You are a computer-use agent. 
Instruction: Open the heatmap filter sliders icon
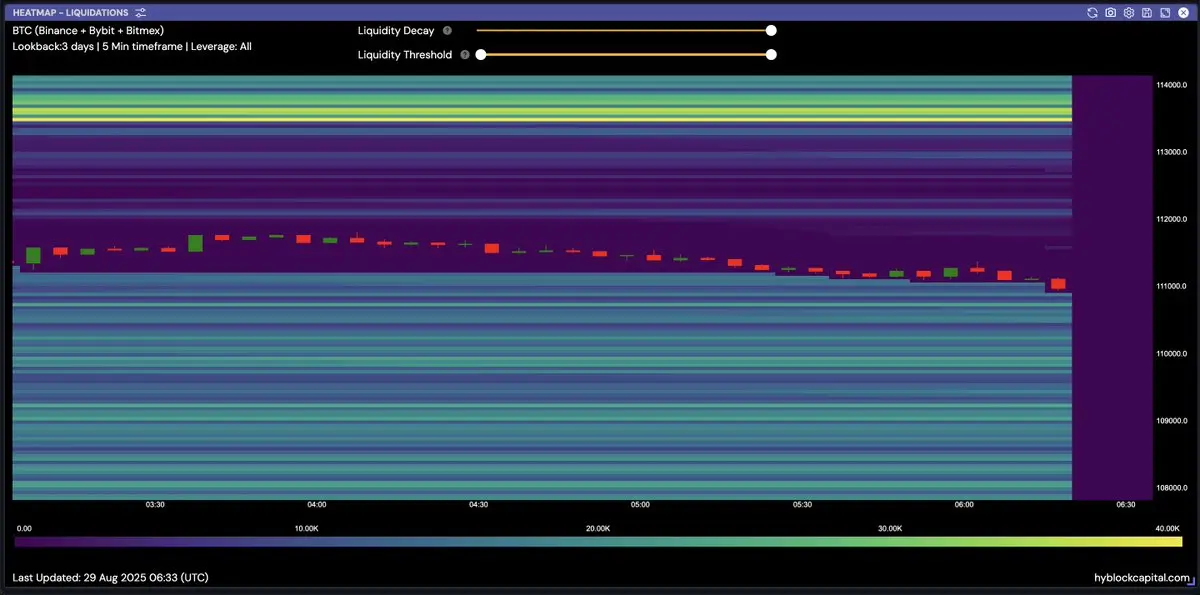(140, 12)
